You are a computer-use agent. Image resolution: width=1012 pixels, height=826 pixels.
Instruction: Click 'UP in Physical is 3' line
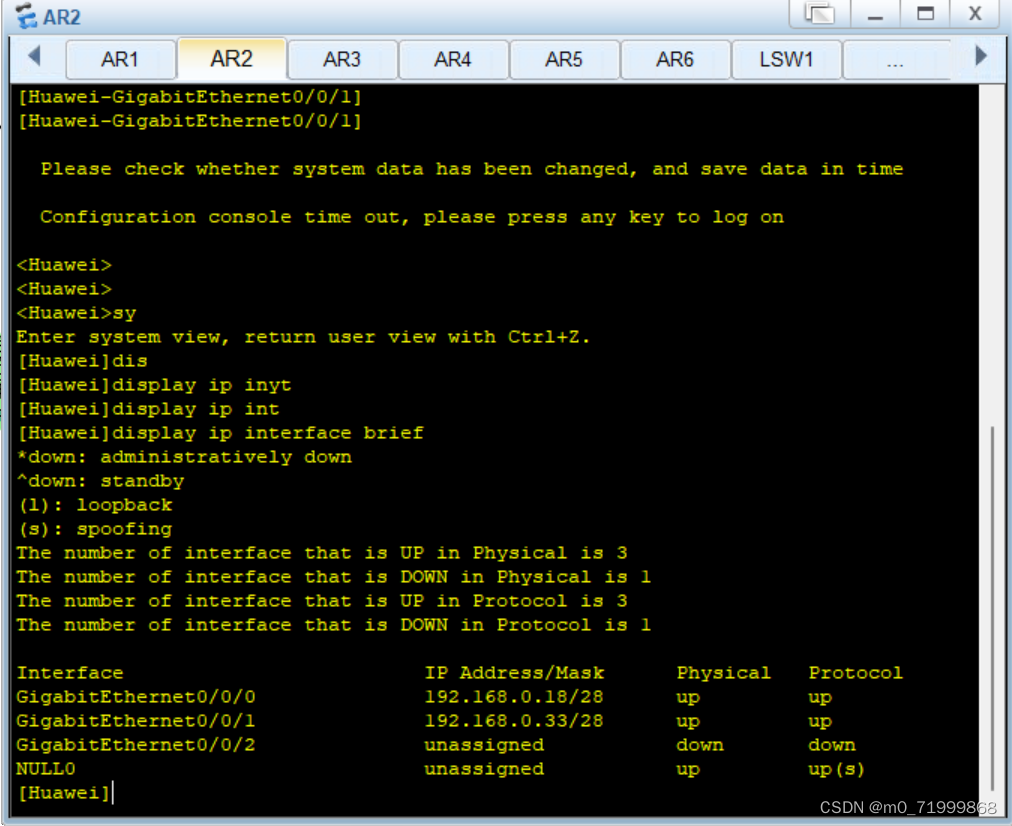tap(322, 553)
